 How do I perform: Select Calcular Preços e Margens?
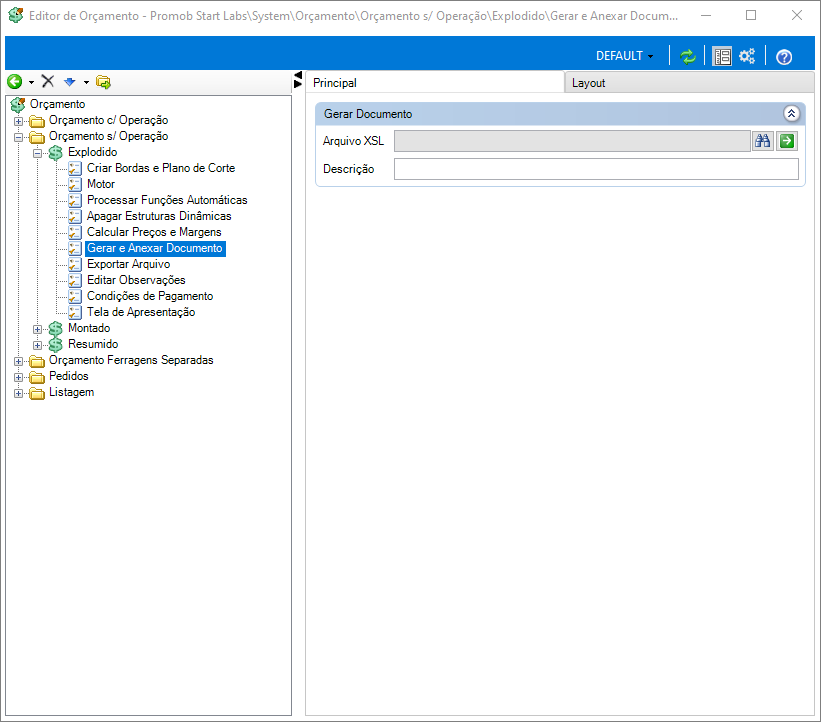154,232
